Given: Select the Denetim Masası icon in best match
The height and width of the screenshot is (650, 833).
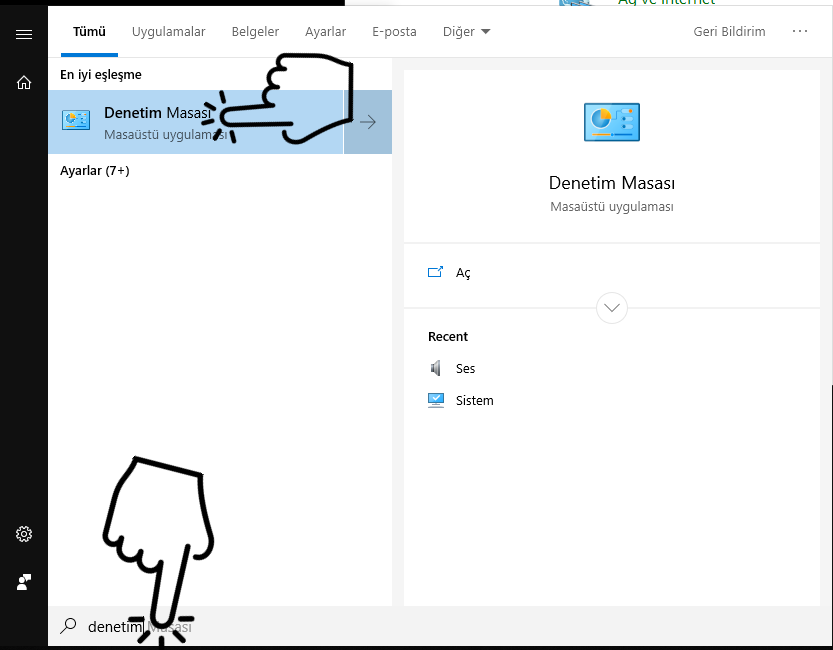Looking at the screenshot, I should tap(76, 120).
